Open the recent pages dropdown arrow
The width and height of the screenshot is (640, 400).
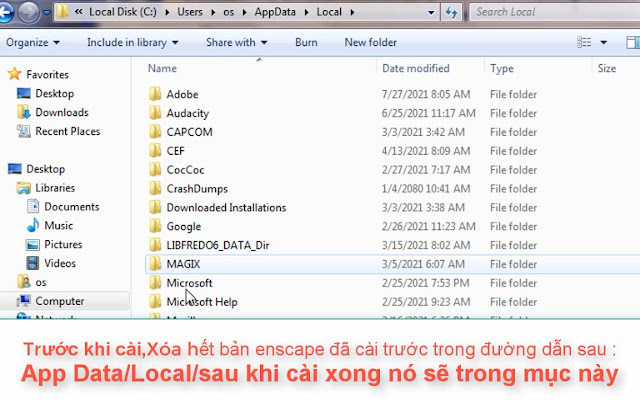47,13
